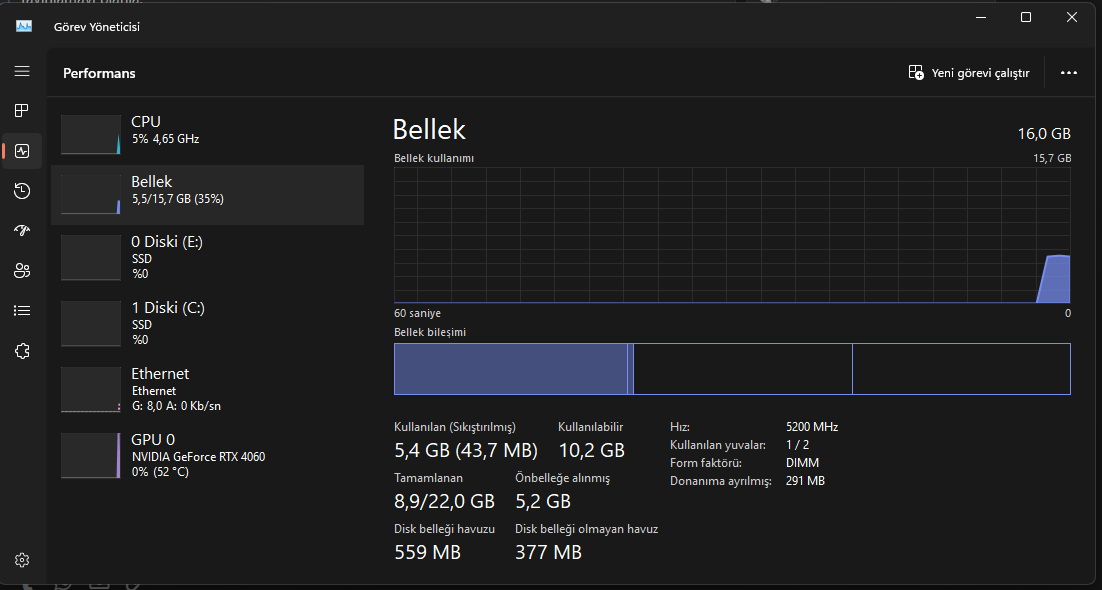Screen dimensions: 1102x590
Task: Open the Users page icon
Action: pyautogui.click(x=22, y=271)
